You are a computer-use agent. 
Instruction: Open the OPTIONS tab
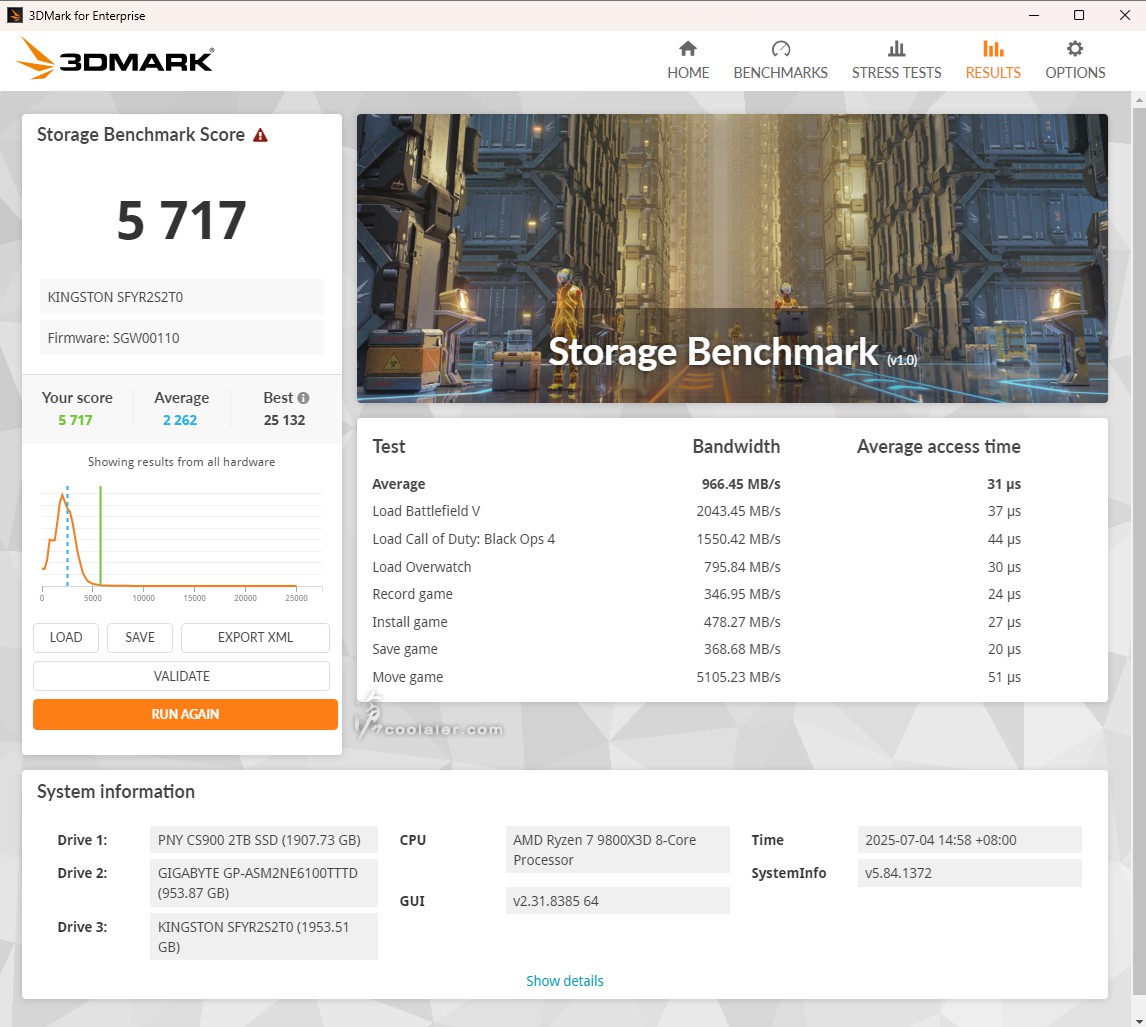(1074, 61)
